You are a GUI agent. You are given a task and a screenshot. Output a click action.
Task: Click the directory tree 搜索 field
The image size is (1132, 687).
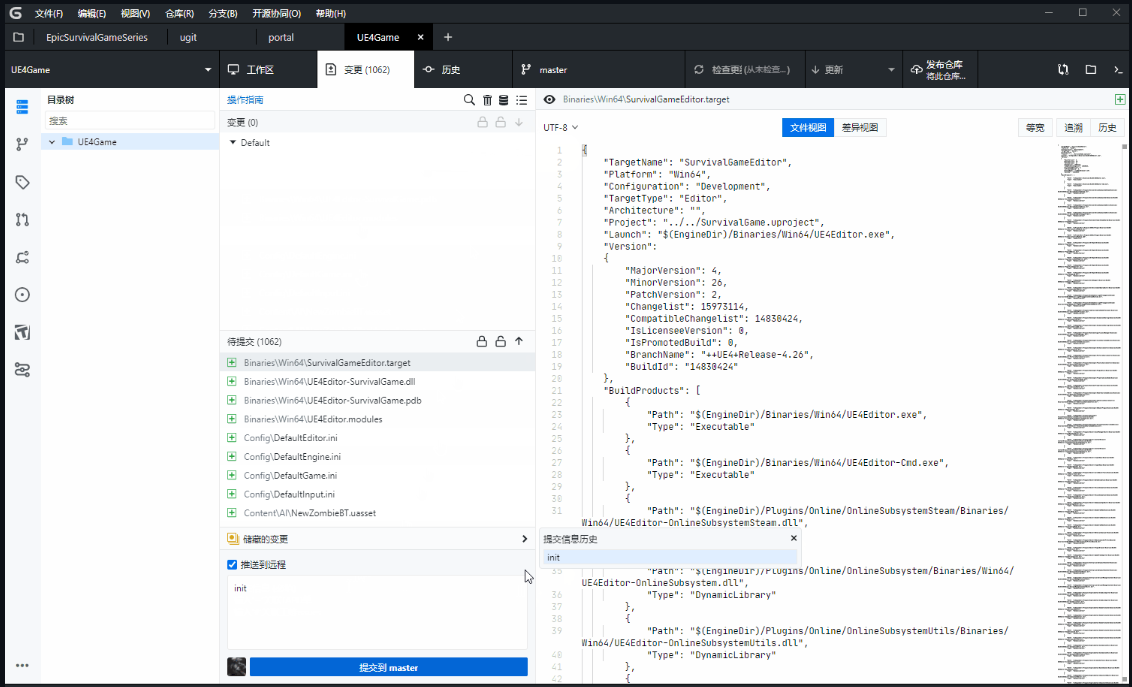click(130, 121)
